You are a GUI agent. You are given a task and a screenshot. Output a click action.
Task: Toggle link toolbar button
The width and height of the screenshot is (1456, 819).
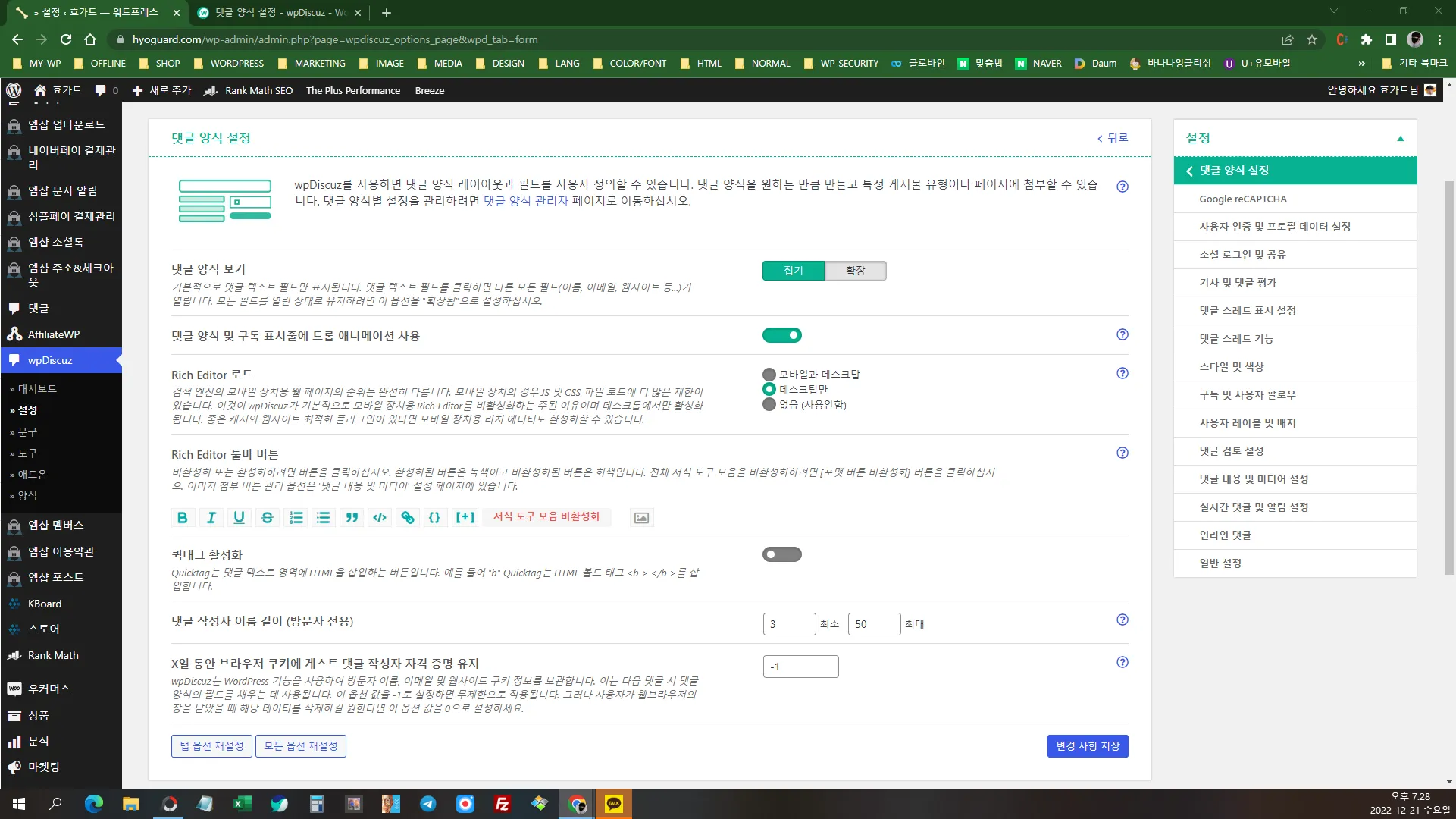(x=408, y=517)
